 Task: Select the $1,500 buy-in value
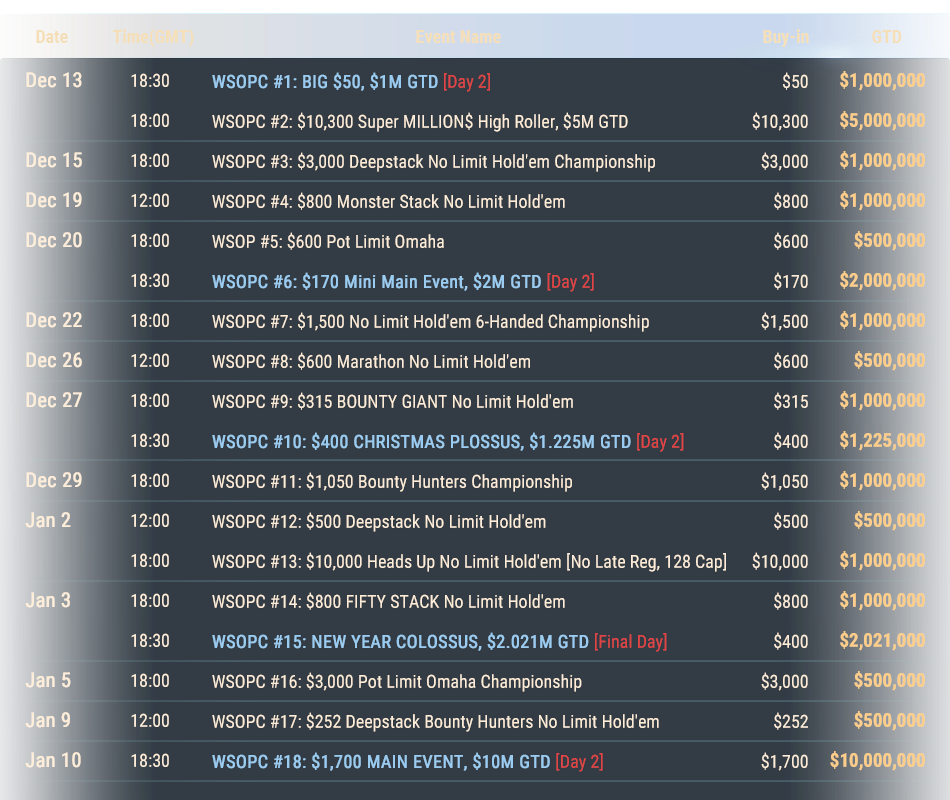pyautogui.click(x=785, y=321)
